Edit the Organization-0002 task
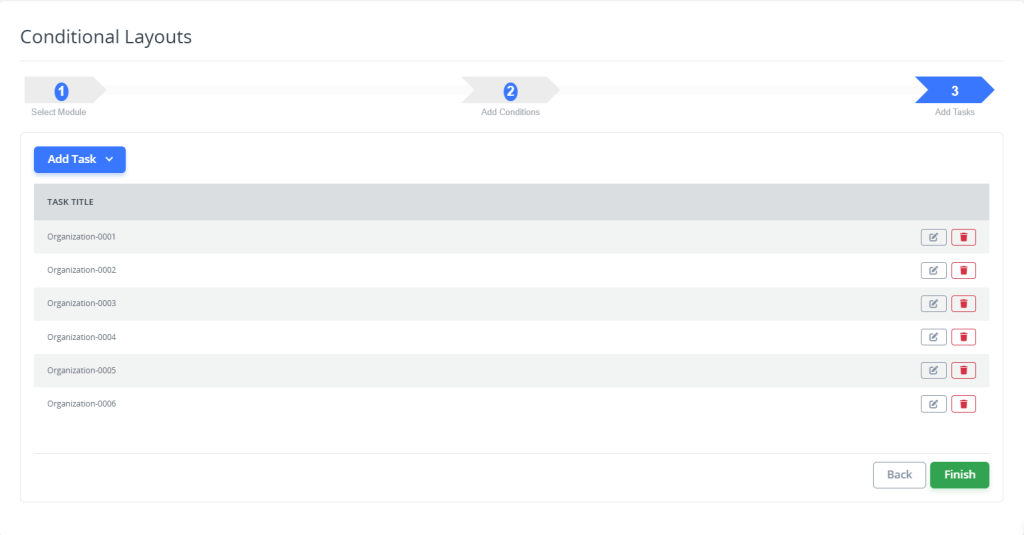1024x535 pixels. point(933,270)
